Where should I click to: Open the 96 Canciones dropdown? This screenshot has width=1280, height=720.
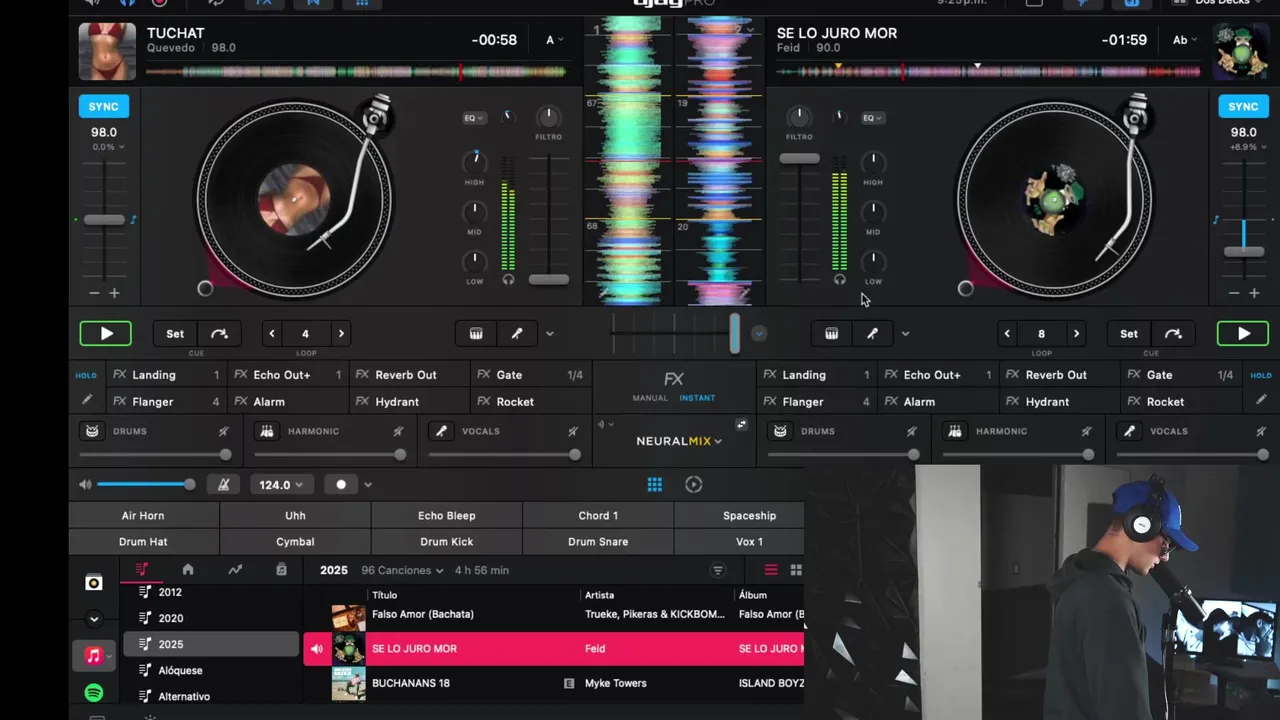[x=402, y=570]
